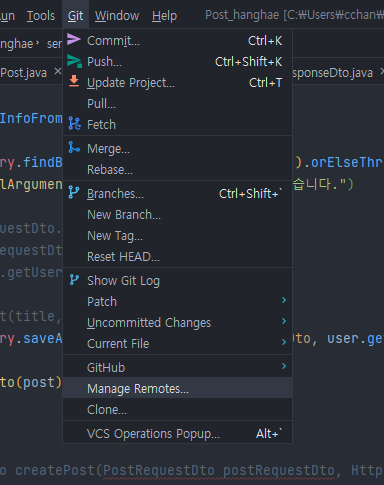The width and height of the screenshot is (384, 485).
Task: Open Branches... menu entry
Action: [178, 194]
